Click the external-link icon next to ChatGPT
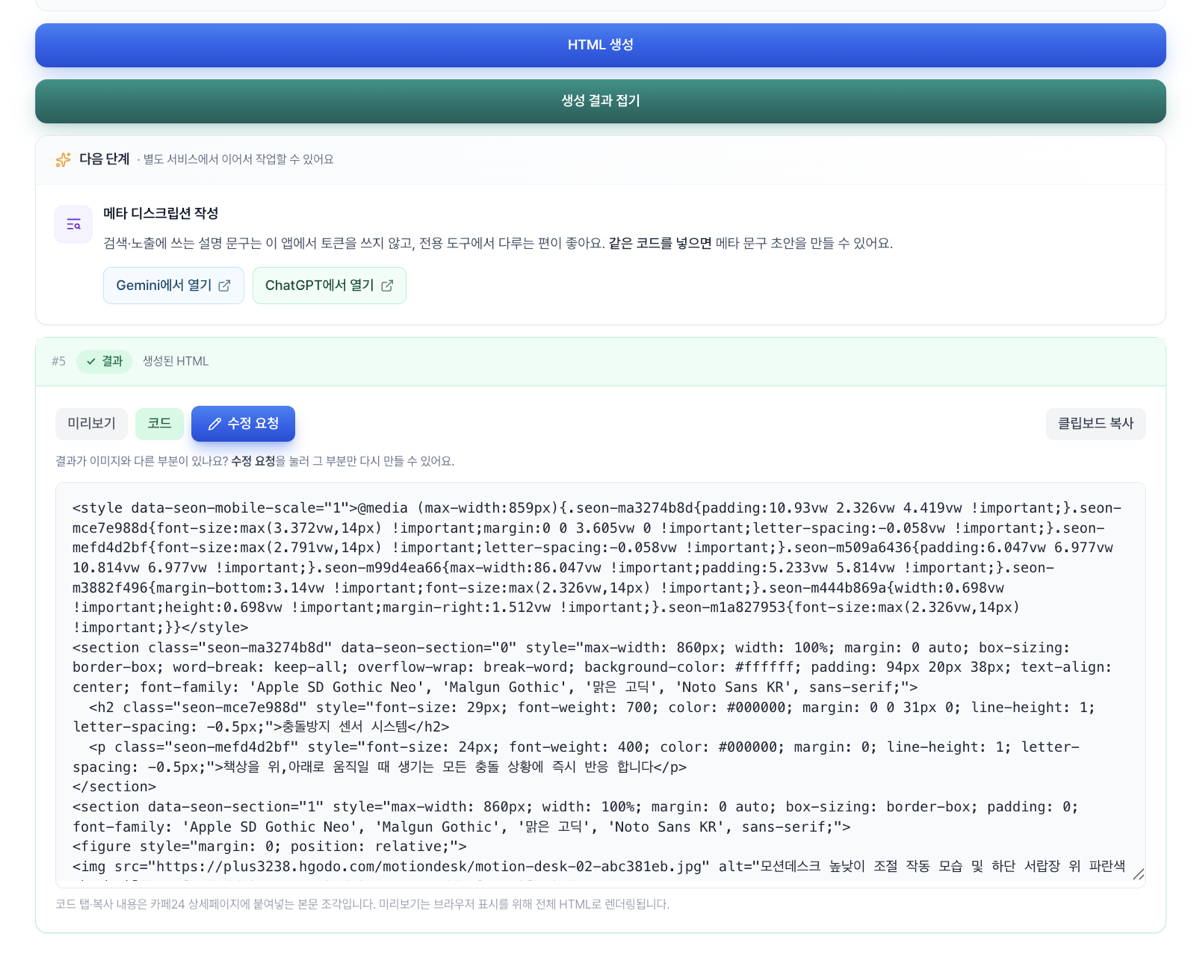The height and width of the screenshot is (958, 1200). click(x=387, y=286)
